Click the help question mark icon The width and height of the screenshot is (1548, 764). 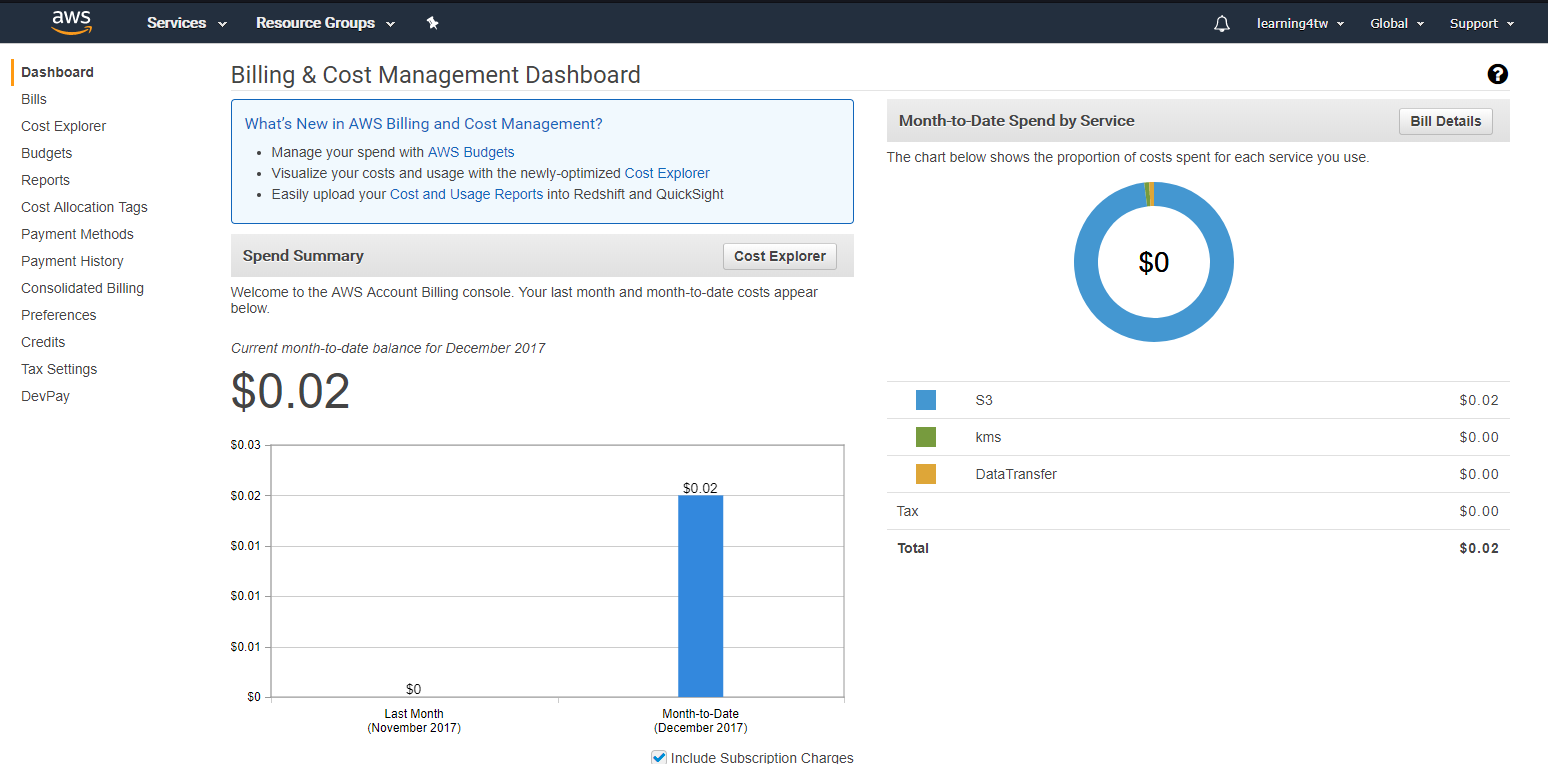(x=1497, y=74)
